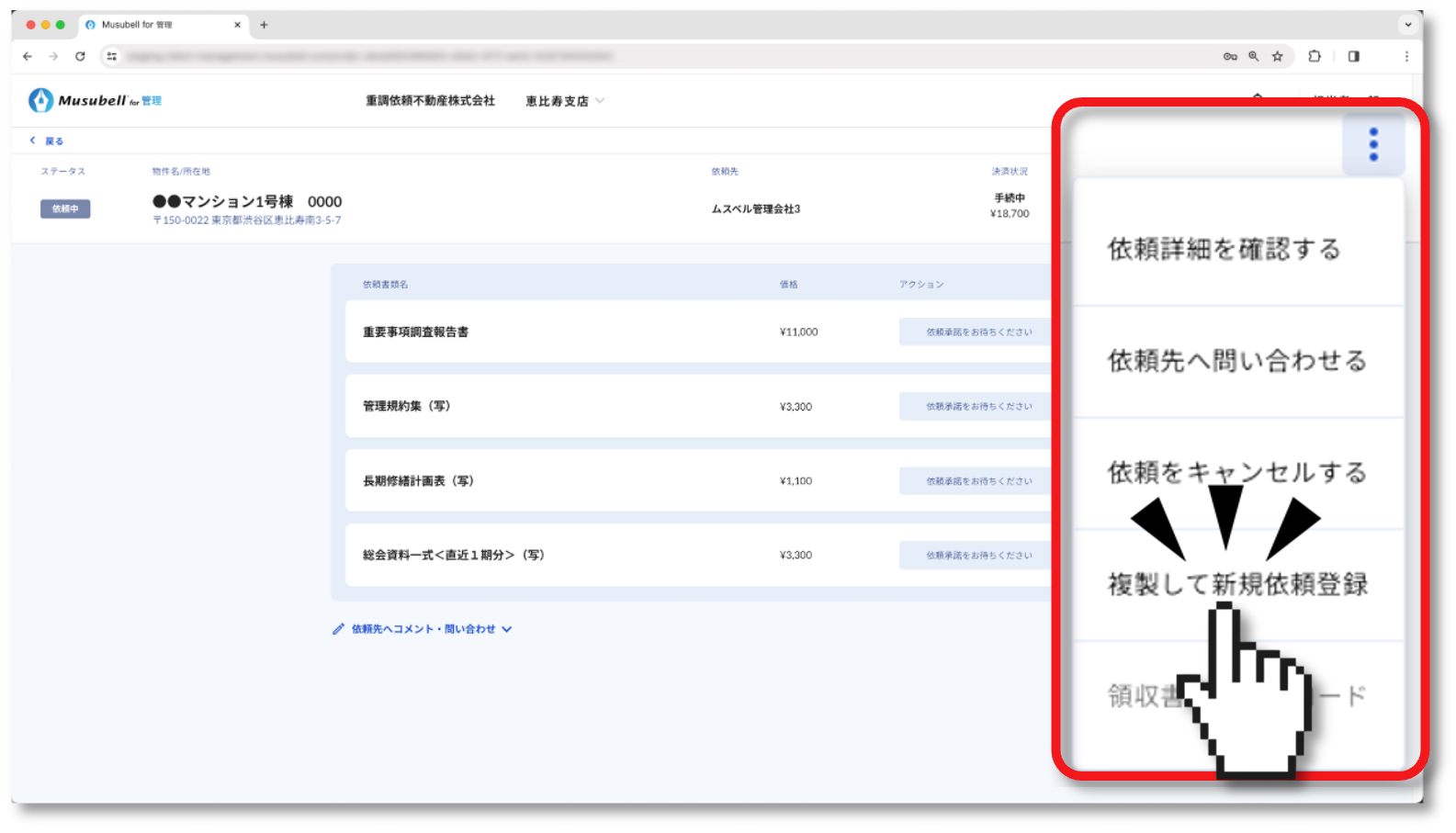Image resolution: width=1456 pixels, height=833 pixels.
Task: Click the 戻る back link
Action: pos(48,141)
